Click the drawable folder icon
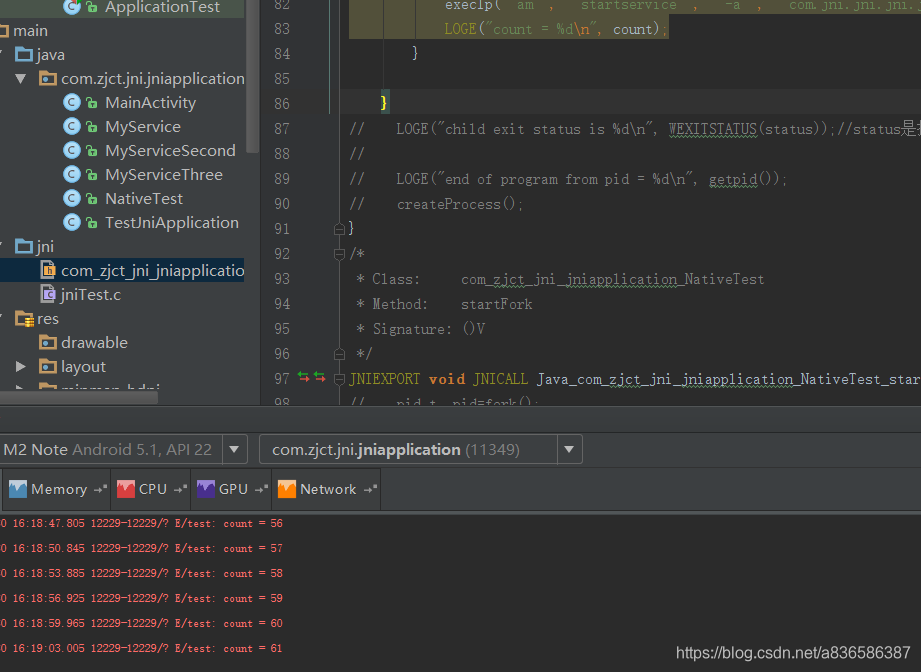This screenshot has width=921, height=672. [48, 342]
